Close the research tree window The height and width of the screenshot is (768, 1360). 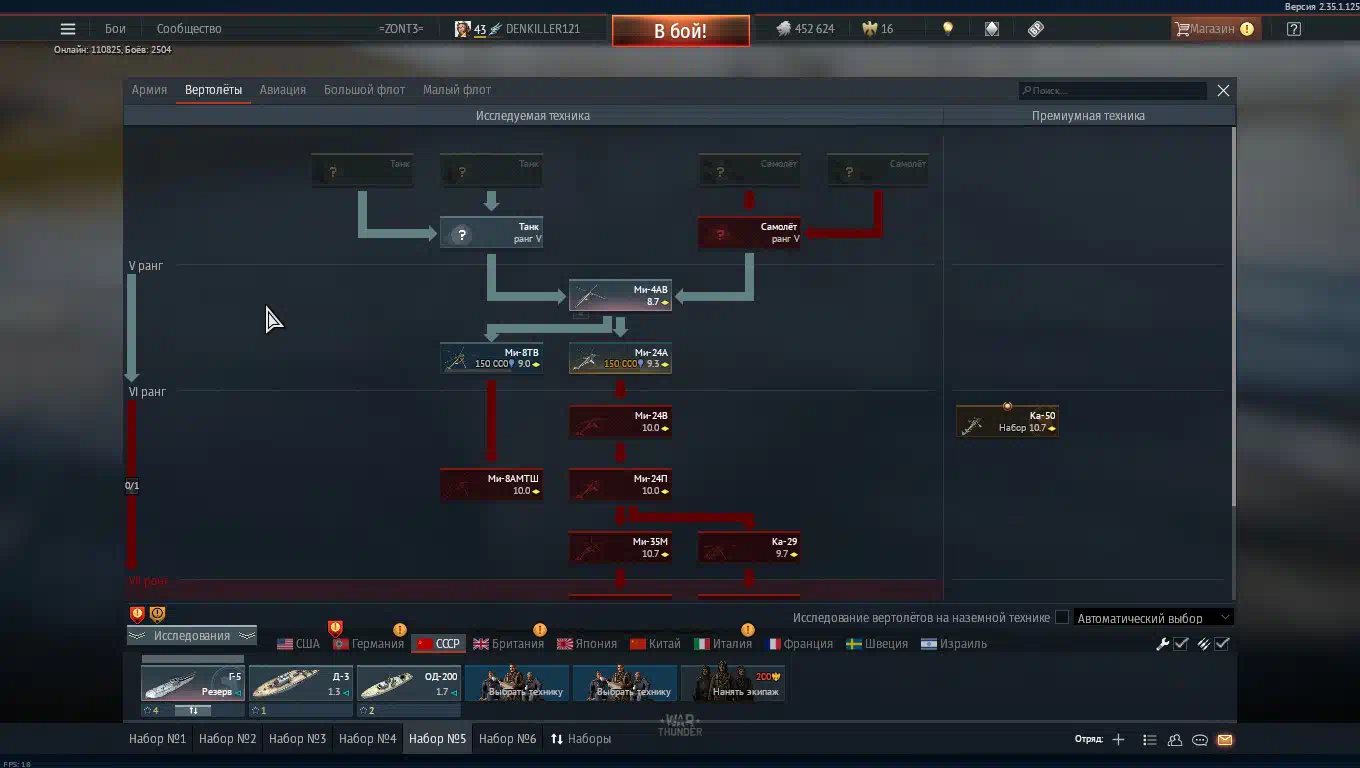[1223, 90]
